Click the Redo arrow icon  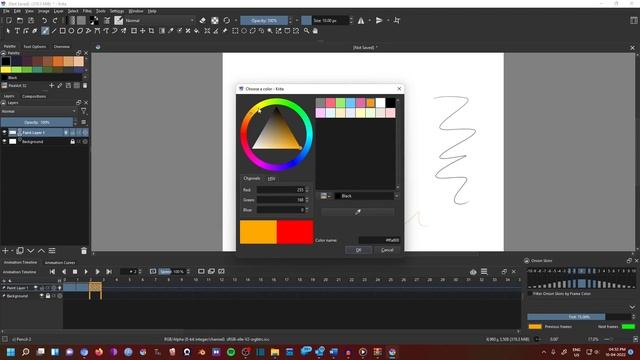[x=55, y=20]
